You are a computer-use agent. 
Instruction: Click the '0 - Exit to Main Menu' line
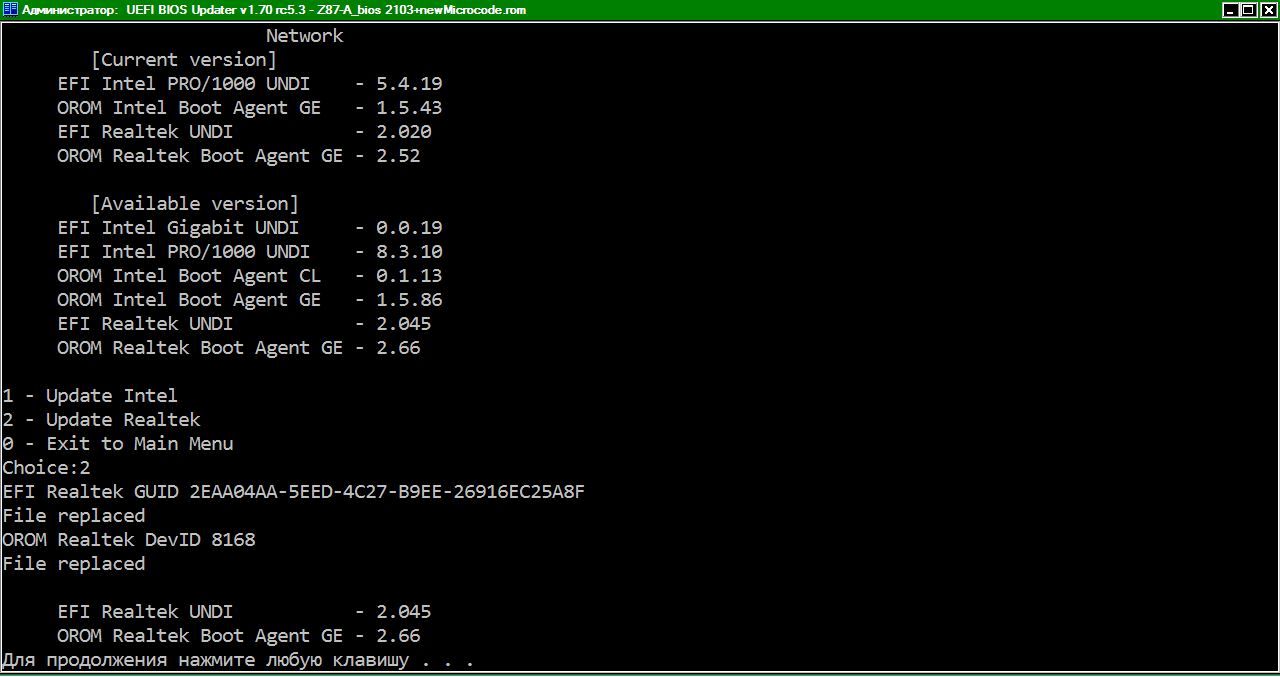118,444
